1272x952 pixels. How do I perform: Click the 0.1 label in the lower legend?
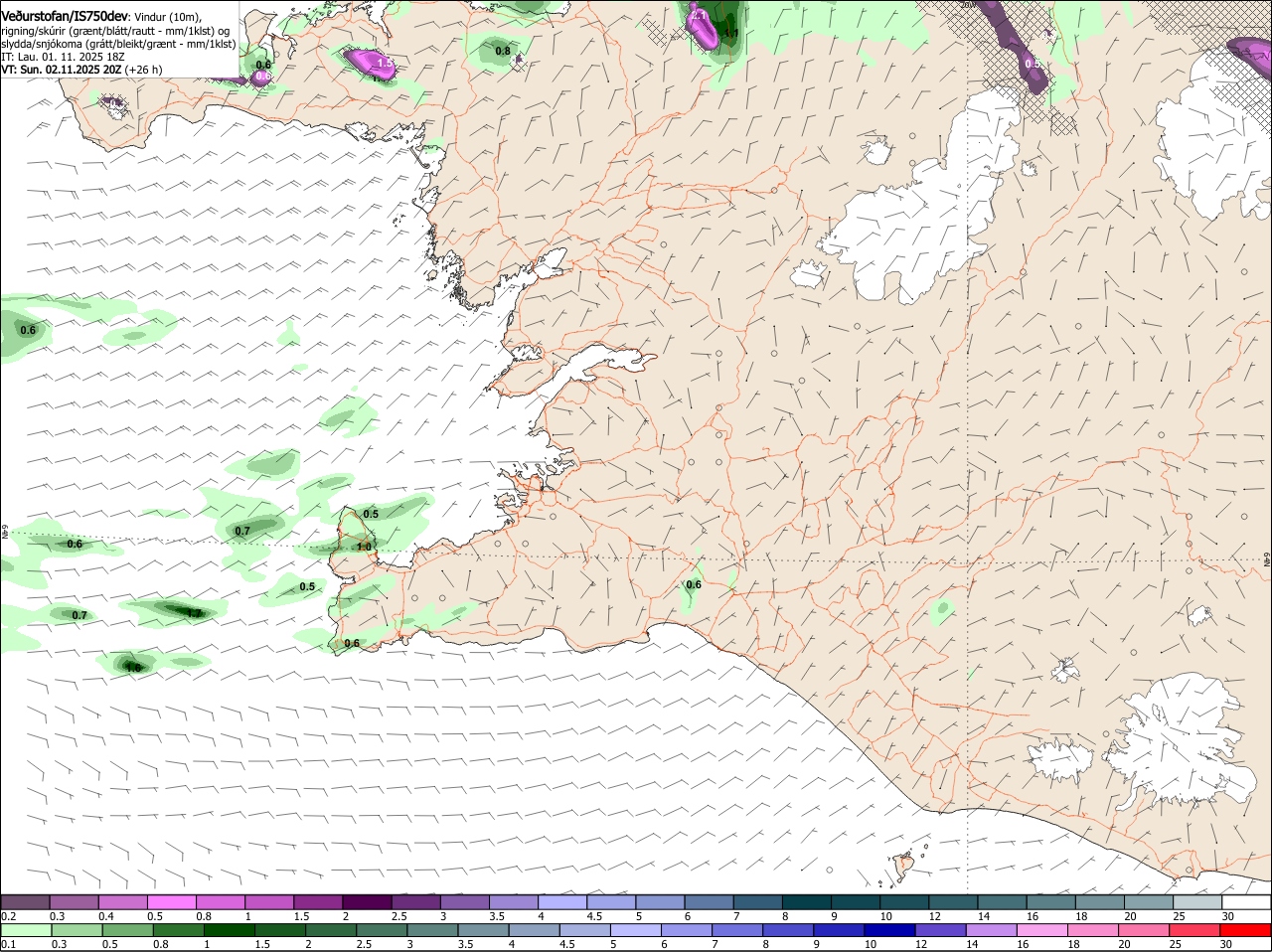coord(9,944)
